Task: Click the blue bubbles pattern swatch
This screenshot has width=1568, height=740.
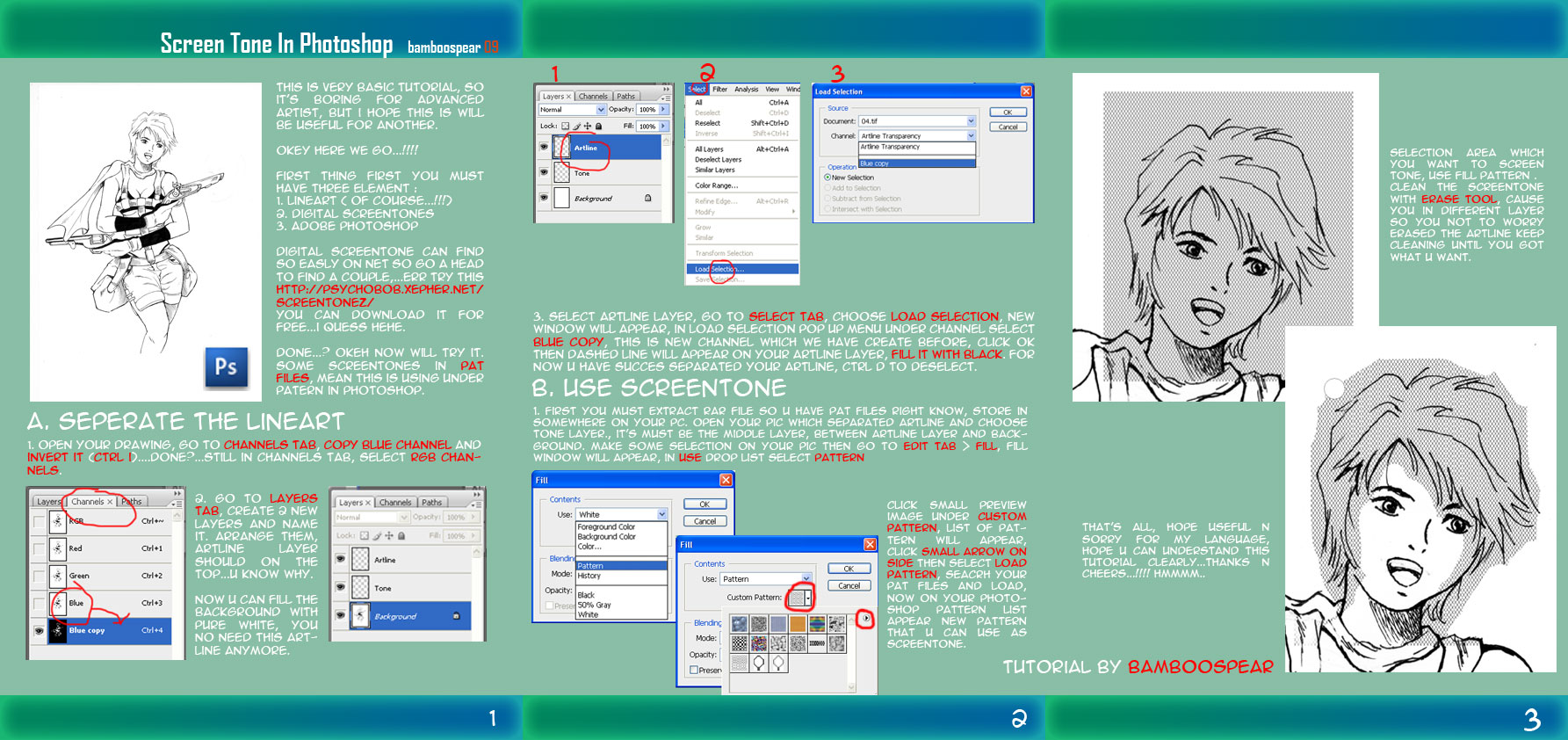Action: (739, 623)
